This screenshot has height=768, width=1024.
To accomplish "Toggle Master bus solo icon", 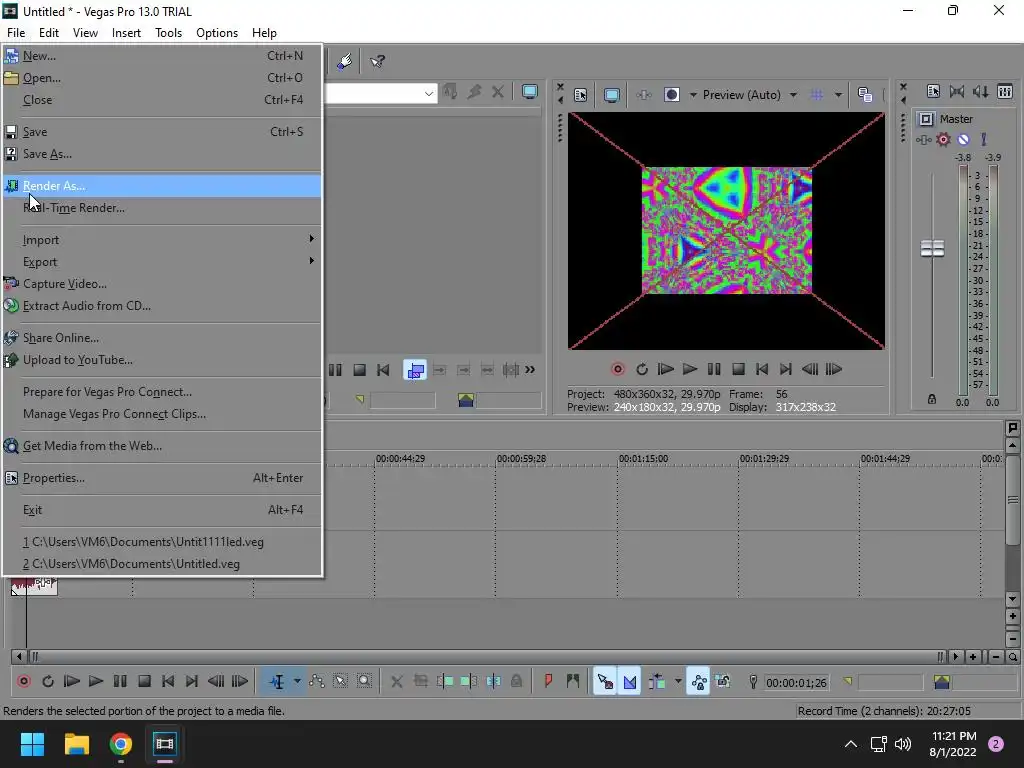I will click(x=984, y=140).
